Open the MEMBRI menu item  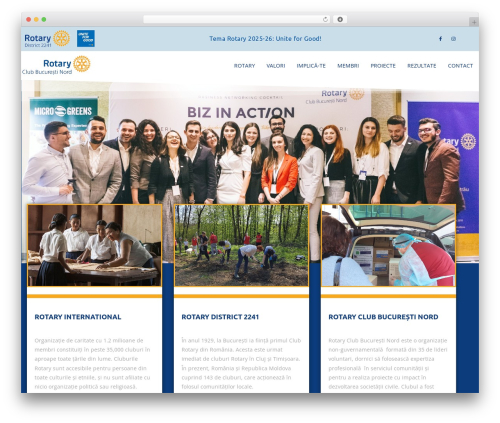[348, 66]
